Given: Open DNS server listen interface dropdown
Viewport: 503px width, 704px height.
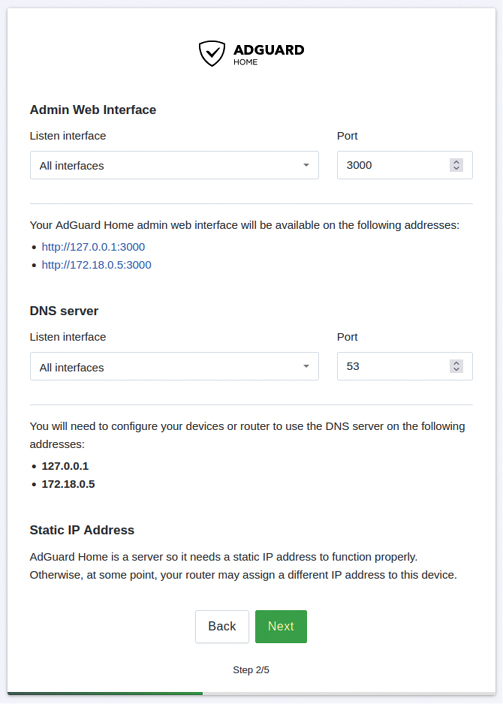Looking at the screenshot, I should click(174, 366).
